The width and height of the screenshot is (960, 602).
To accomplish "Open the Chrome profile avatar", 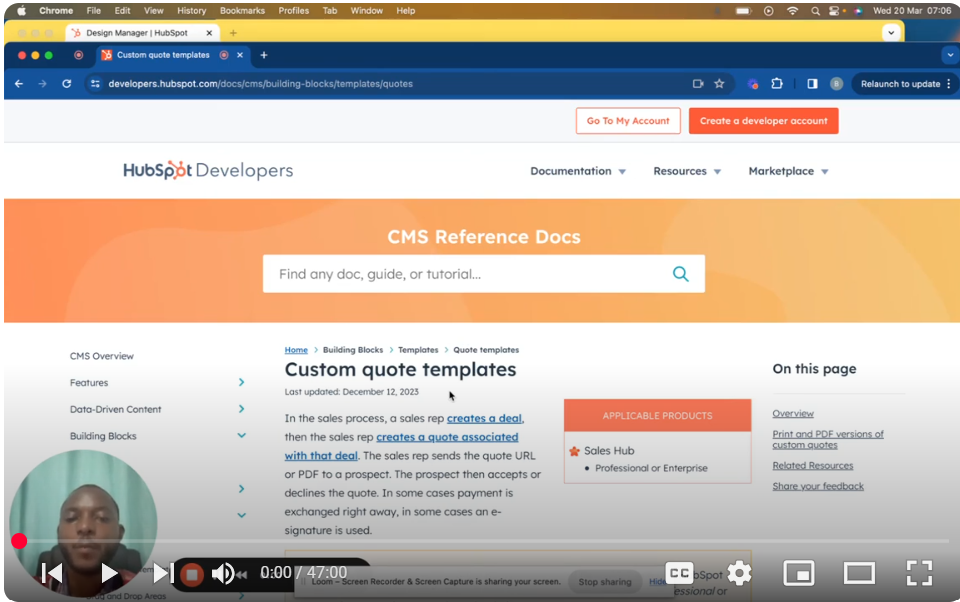I will [x=836, y=84].
